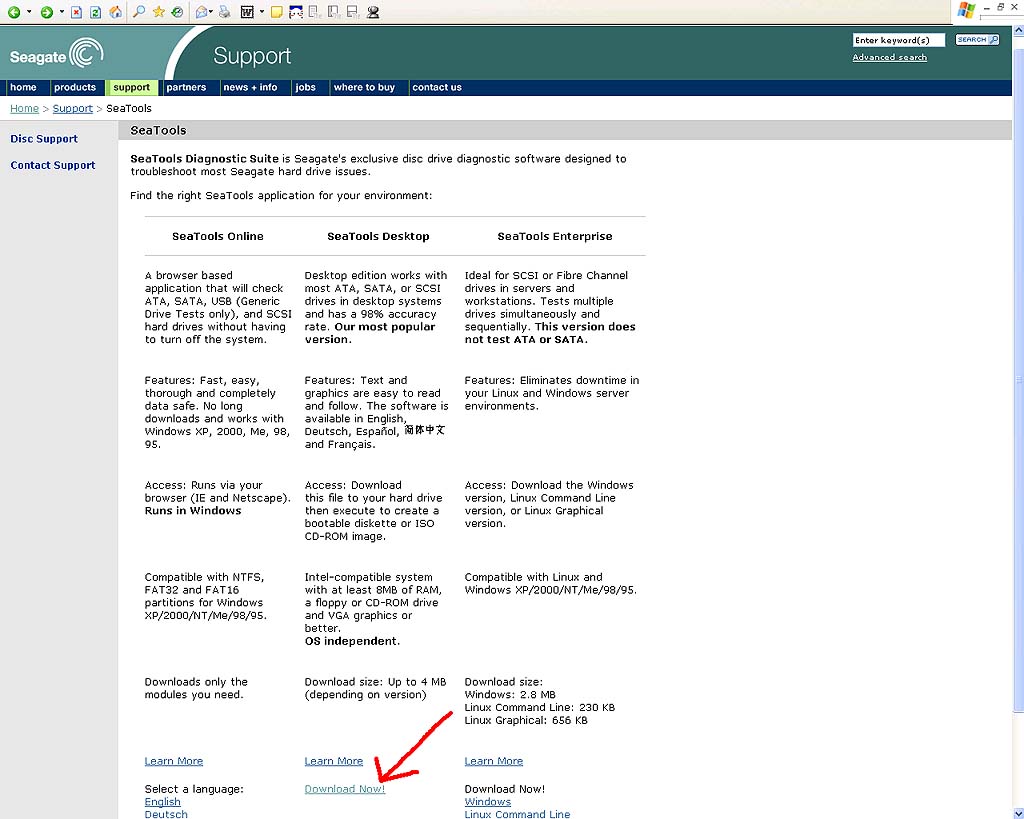Screen dimensions: 1024x819
Task: Expand the Mail icon dropdown arrow
Action: click(212, 12)
